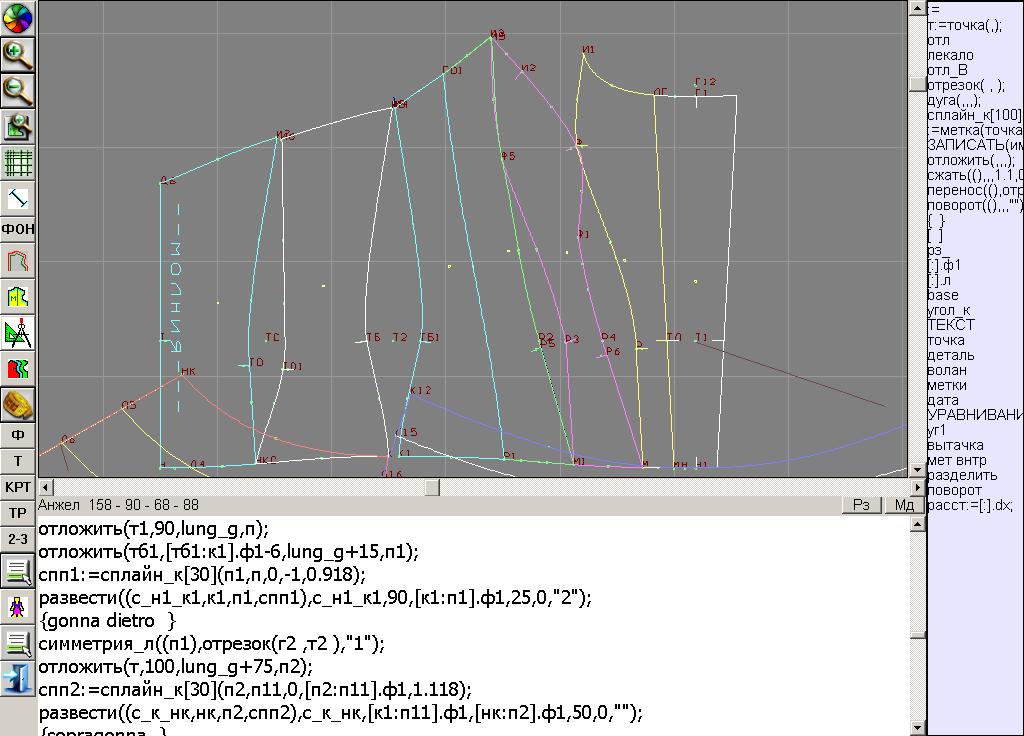Click the ТР toolbar button

click(x=18, y=513)
